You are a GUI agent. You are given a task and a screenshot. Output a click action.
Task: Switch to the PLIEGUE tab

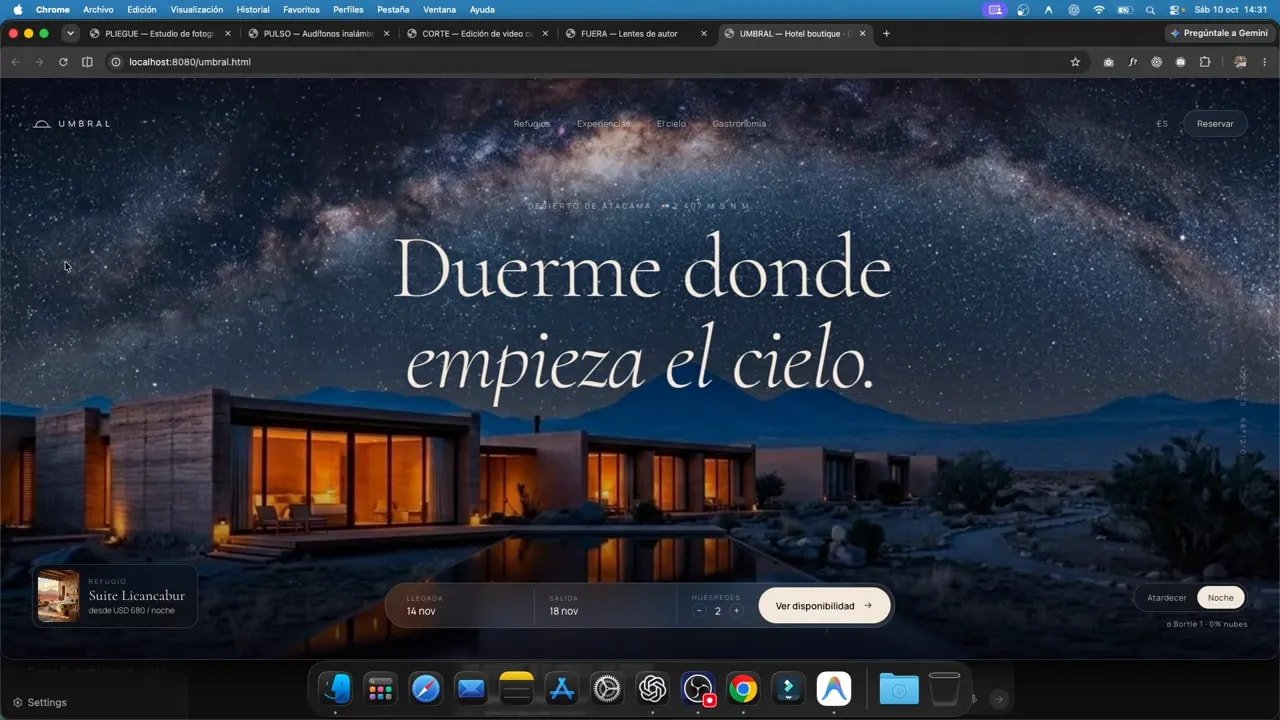tap(160, 33)
